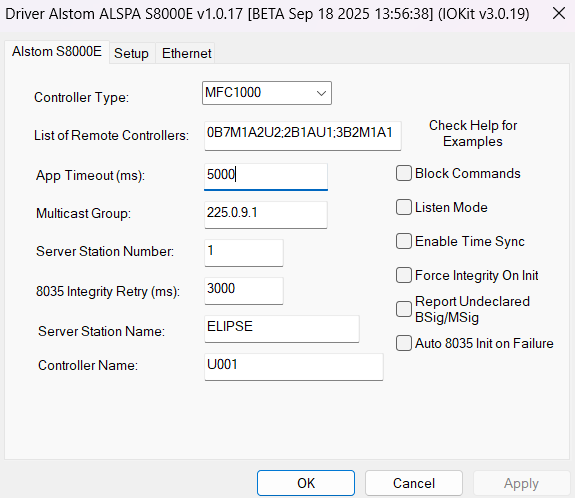Tick the Force Integrity On Init checkbox
The image size is (575, 498).
tap(404, 275)
